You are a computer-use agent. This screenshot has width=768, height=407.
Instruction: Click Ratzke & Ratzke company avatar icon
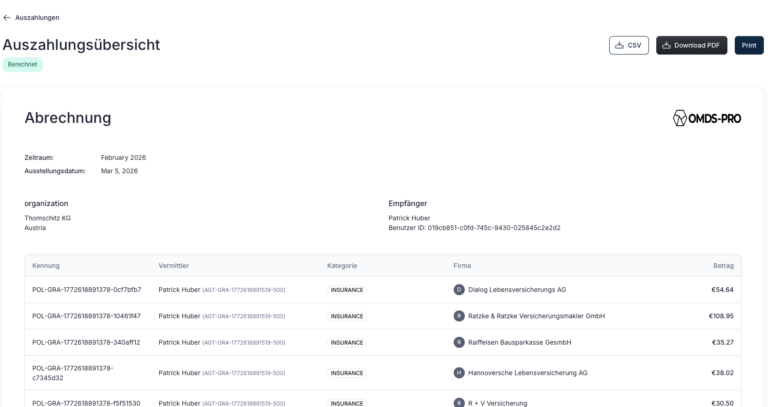click(459, 316)
